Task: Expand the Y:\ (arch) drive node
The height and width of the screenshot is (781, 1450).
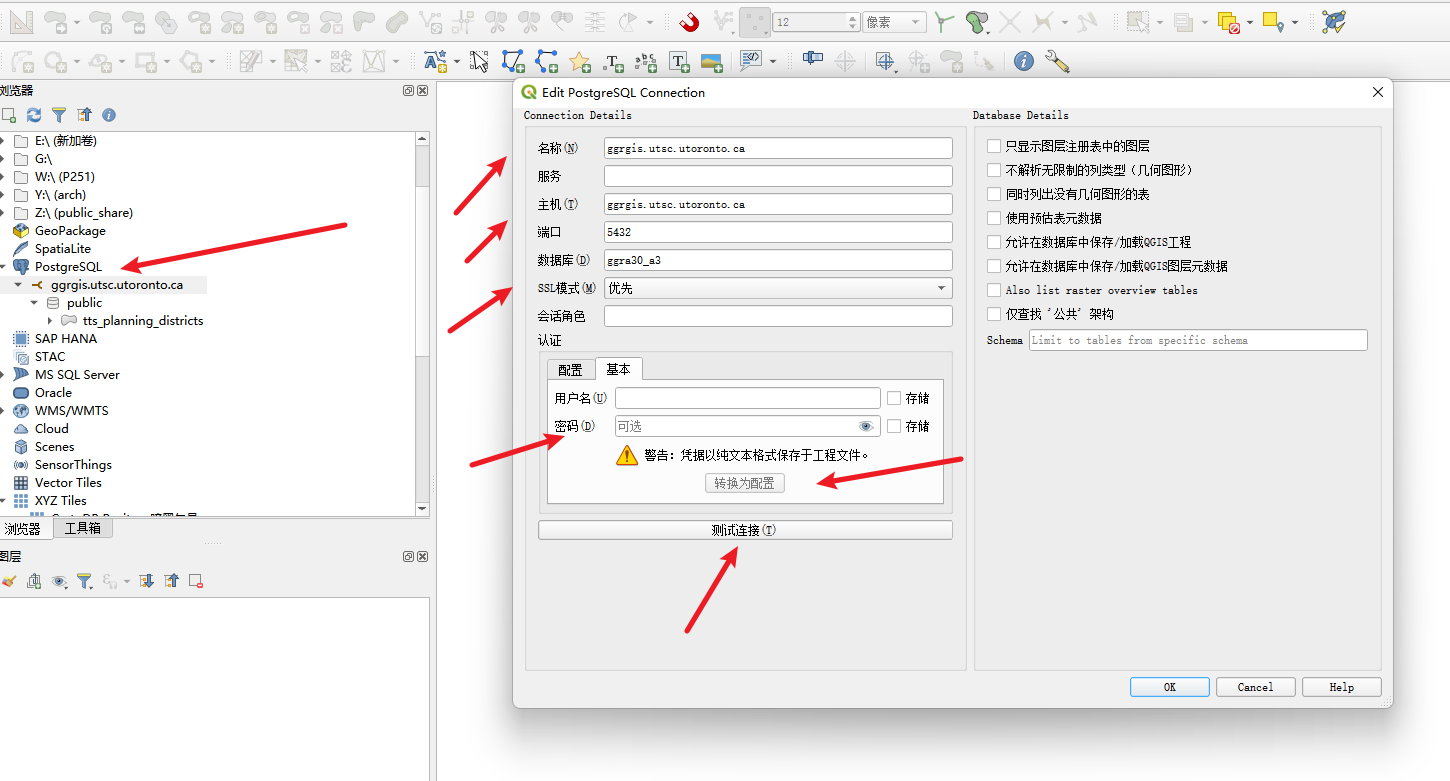Action: pos(3,195)
